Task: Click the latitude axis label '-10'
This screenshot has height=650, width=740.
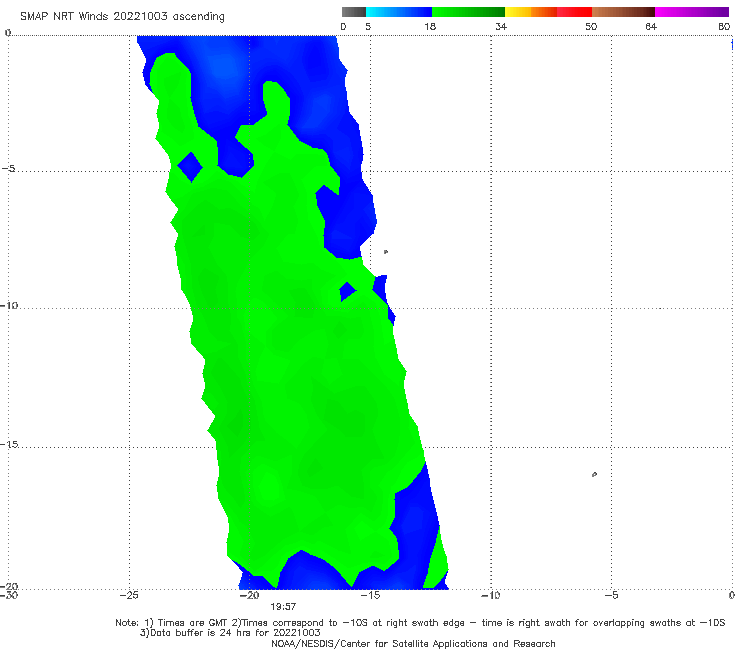Action: (9, 305)
